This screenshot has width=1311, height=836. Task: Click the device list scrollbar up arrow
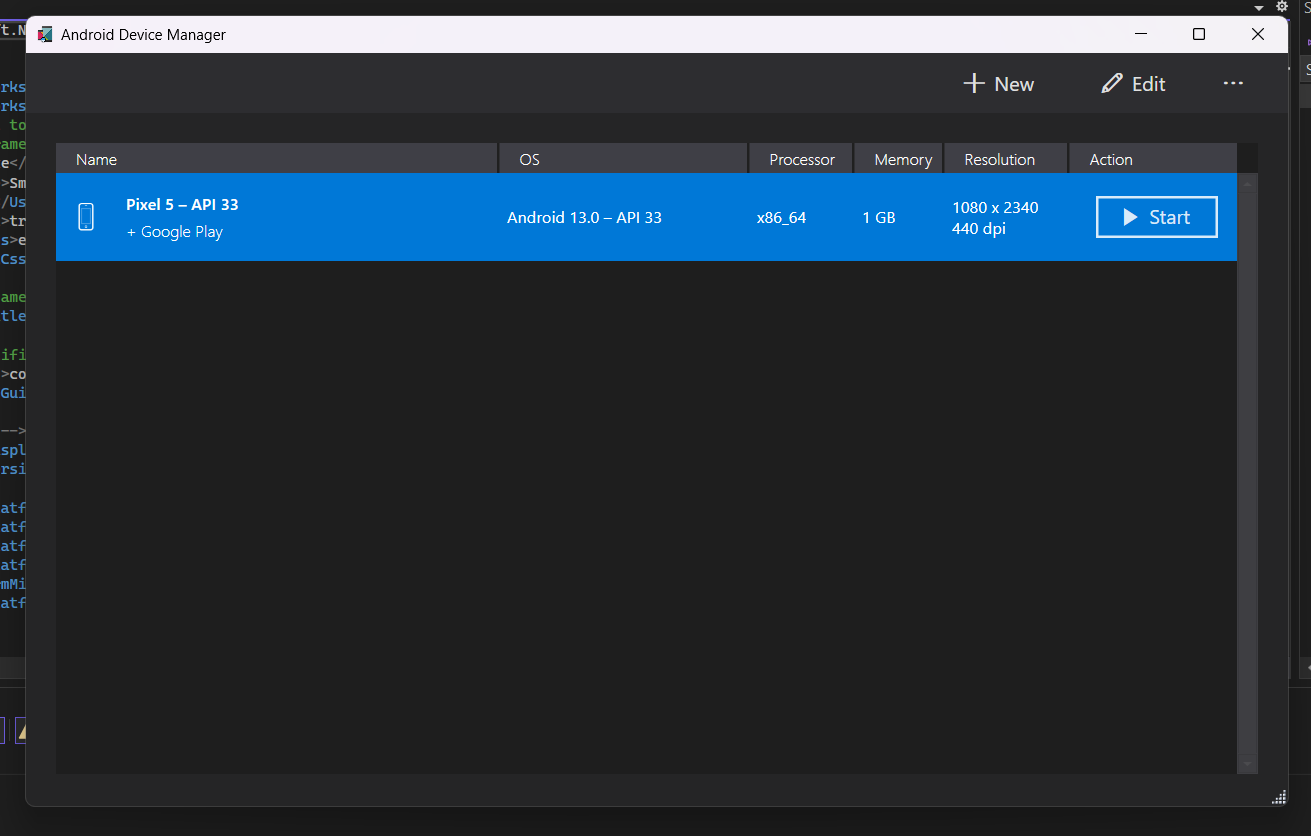click(1247, 184)
